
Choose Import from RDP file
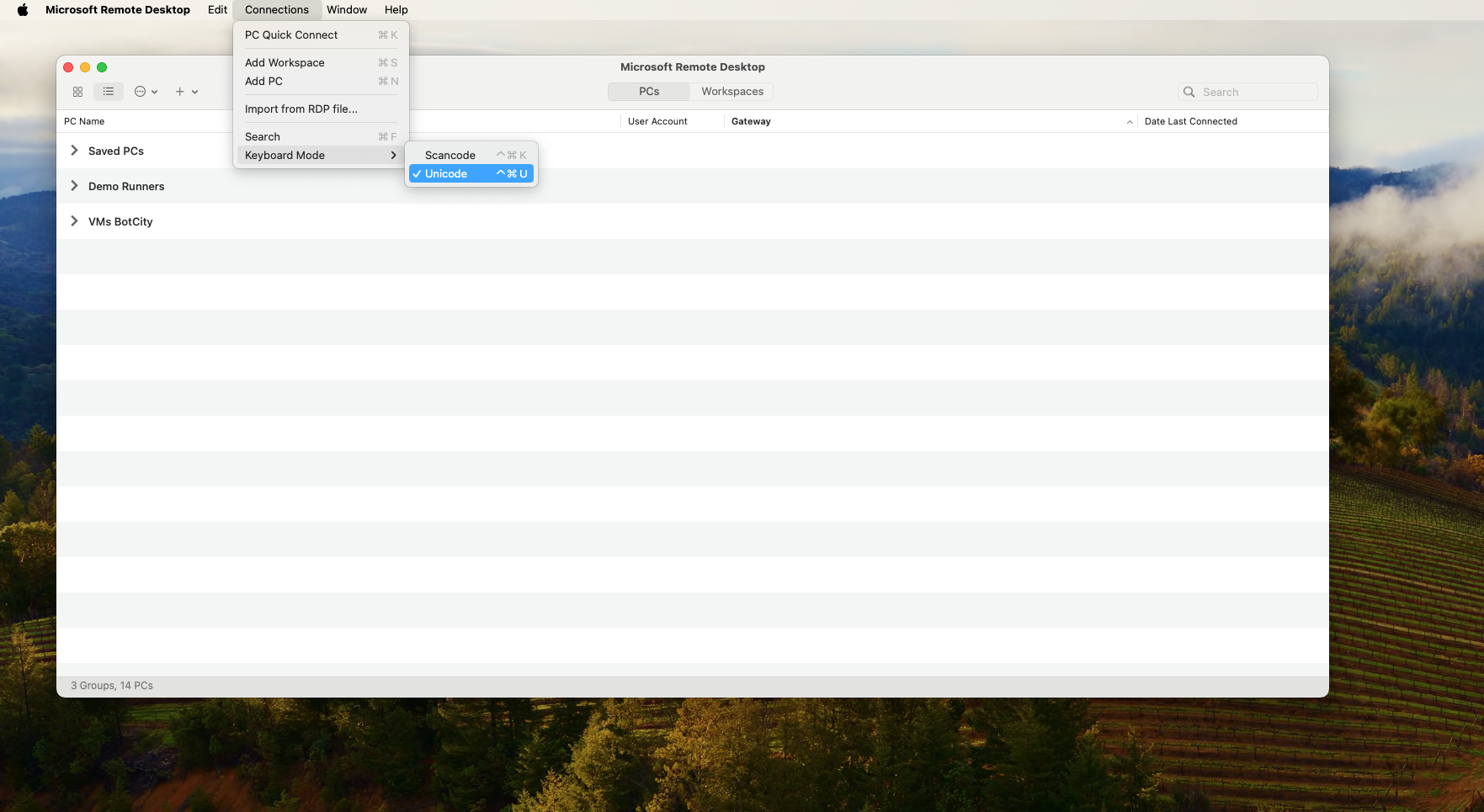pyautogui.click(x=321, y=109)
